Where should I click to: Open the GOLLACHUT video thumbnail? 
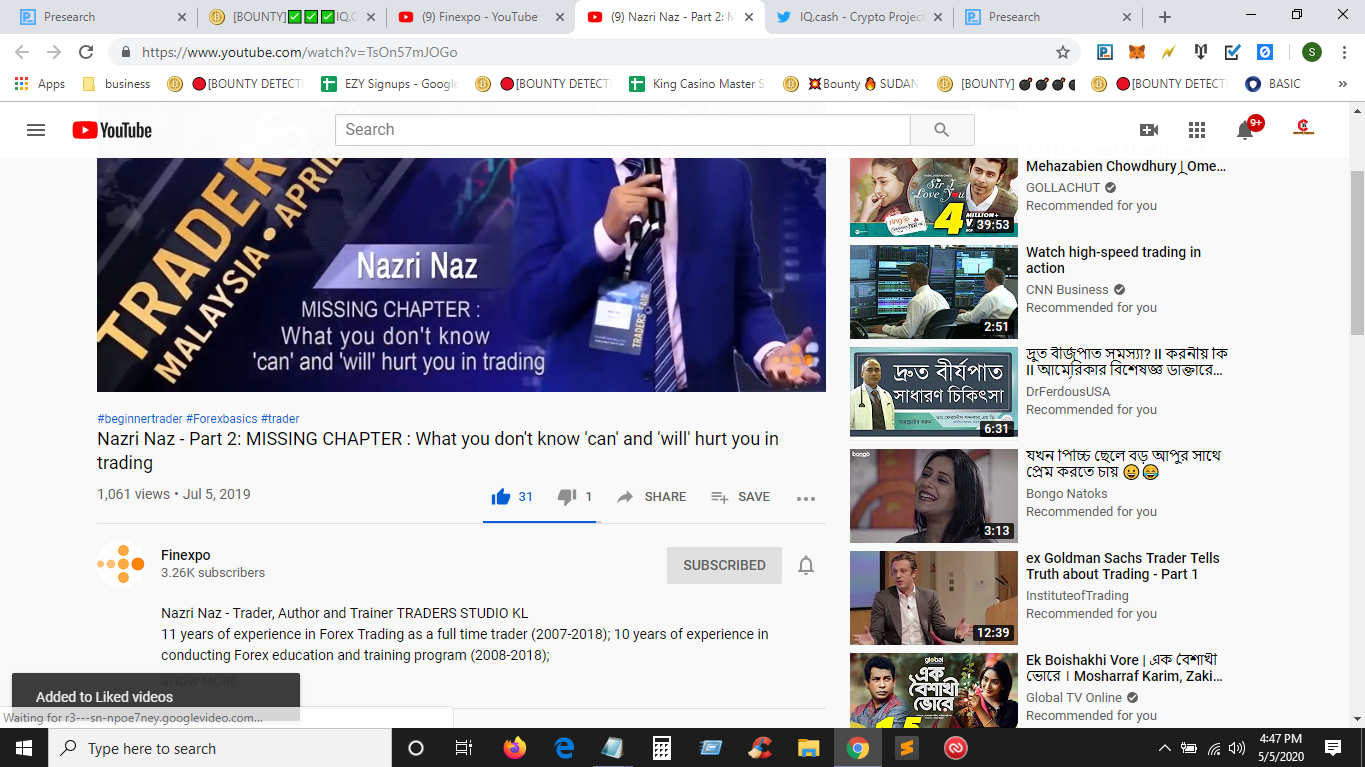(934, 197)
